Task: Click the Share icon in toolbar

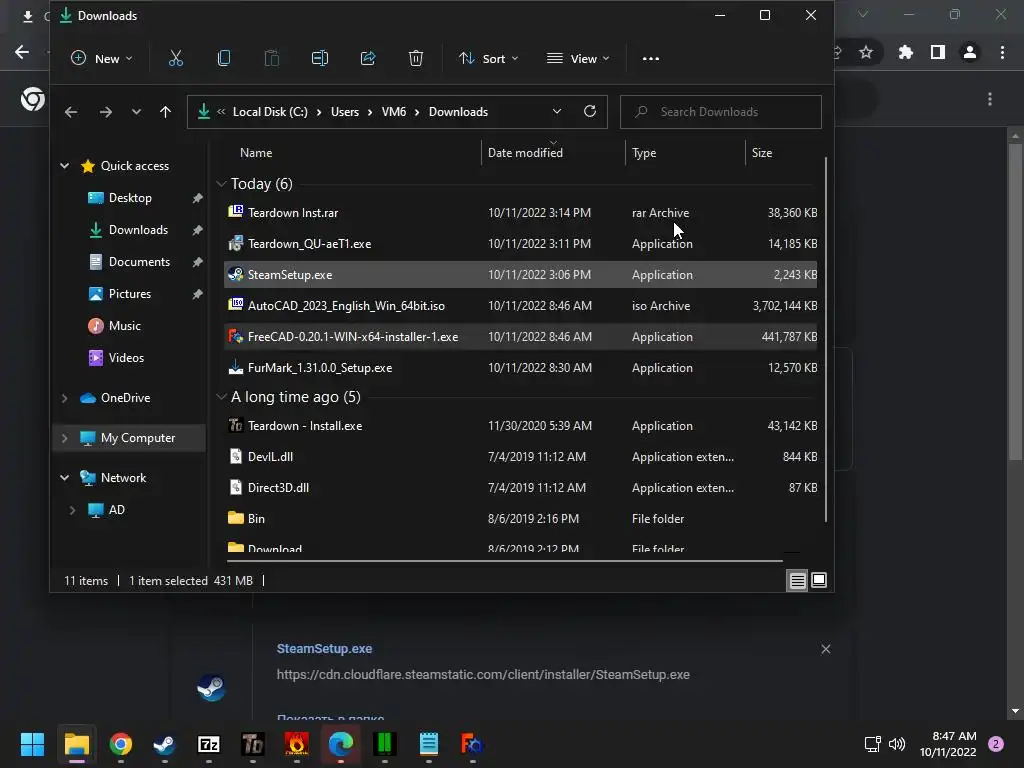Action: tap(368, 58)
